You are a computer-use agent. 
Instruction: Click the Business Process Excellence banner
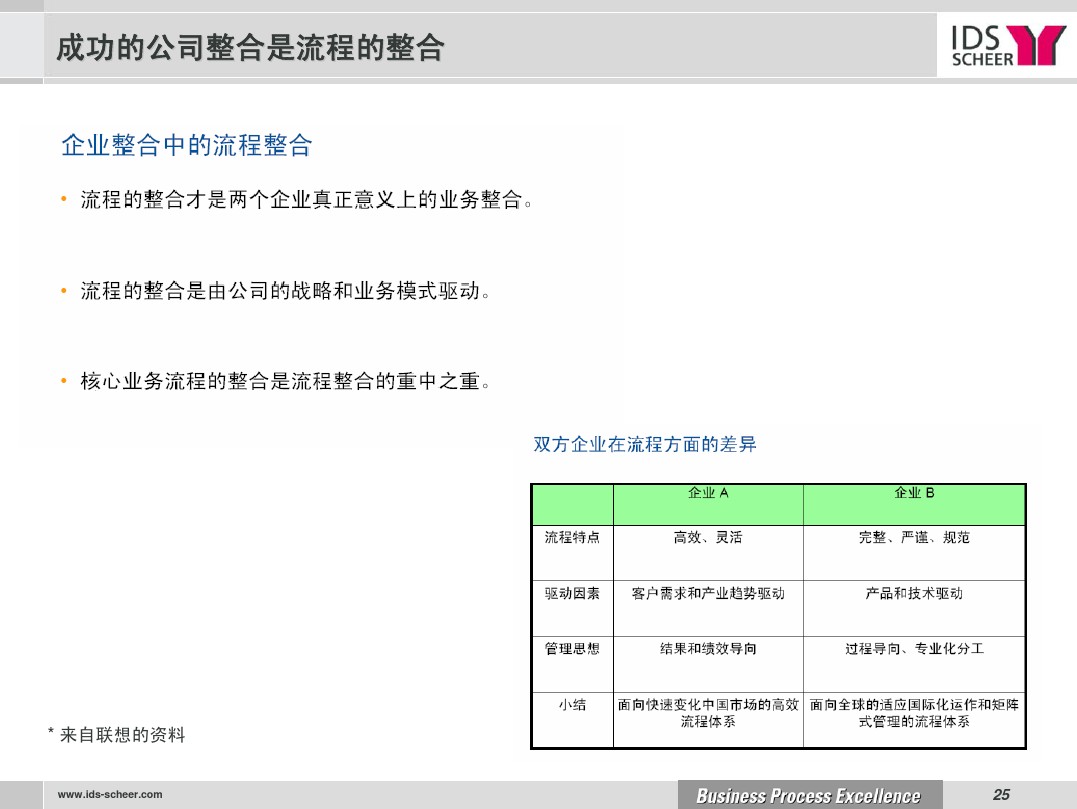pyautogui.click(x=809, y=795)
